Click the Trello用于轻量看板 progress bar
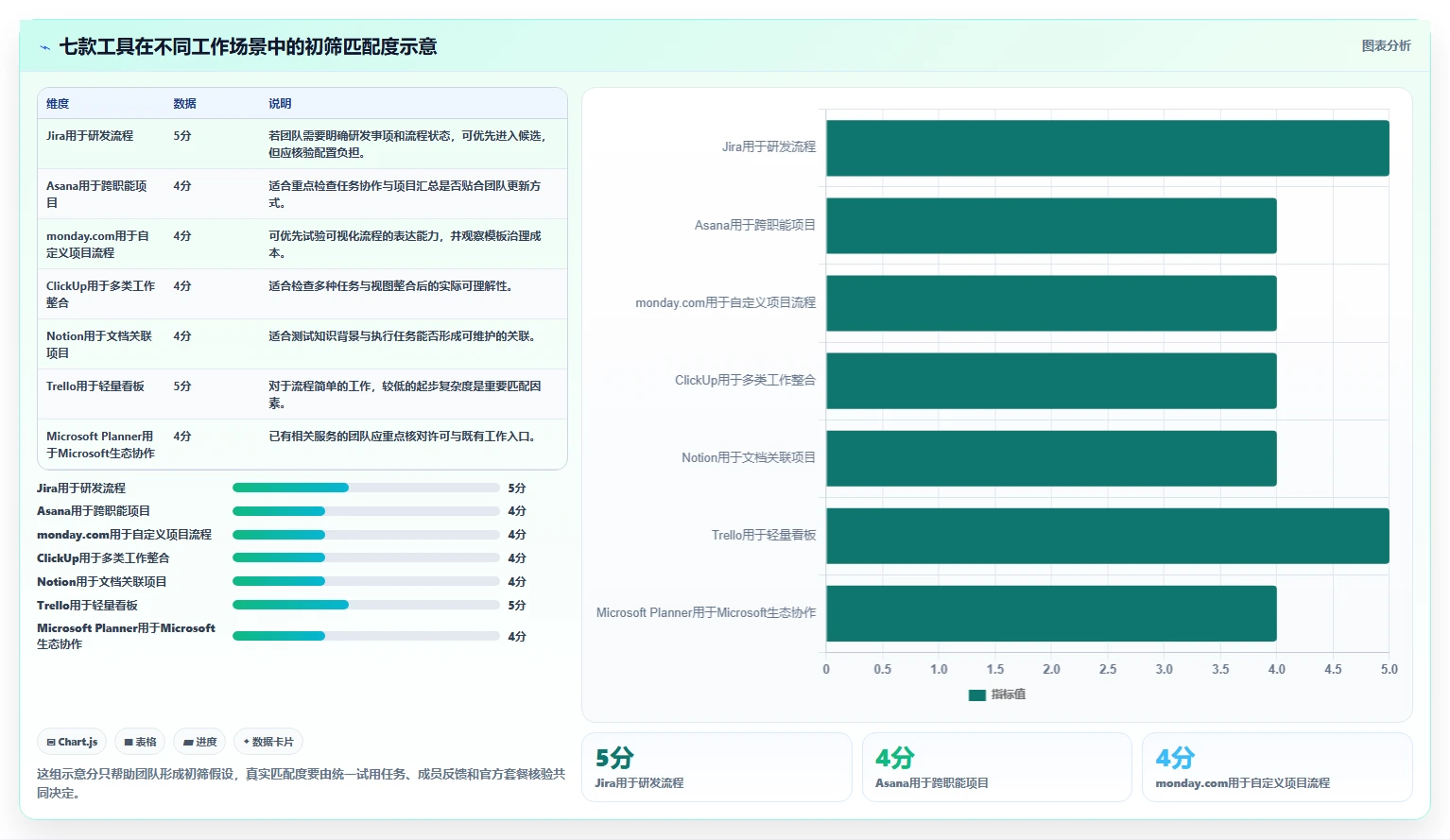 coord(366,605)
